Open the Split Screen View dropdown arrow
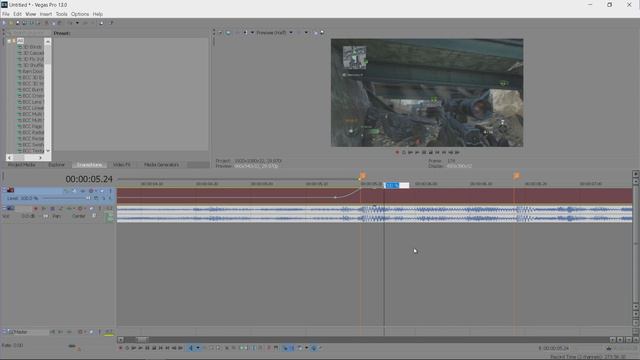Viewport: 640px width, 360px height. click(x=252, y=33)
